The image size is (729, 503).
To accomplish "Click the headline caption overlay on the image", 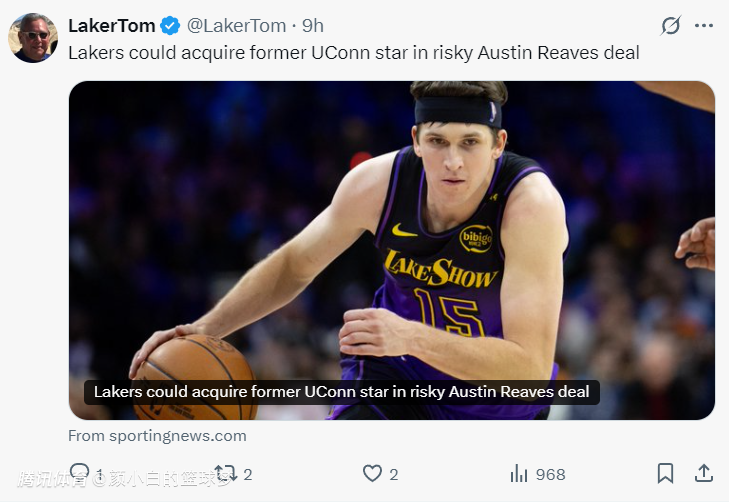I will 341,392.
